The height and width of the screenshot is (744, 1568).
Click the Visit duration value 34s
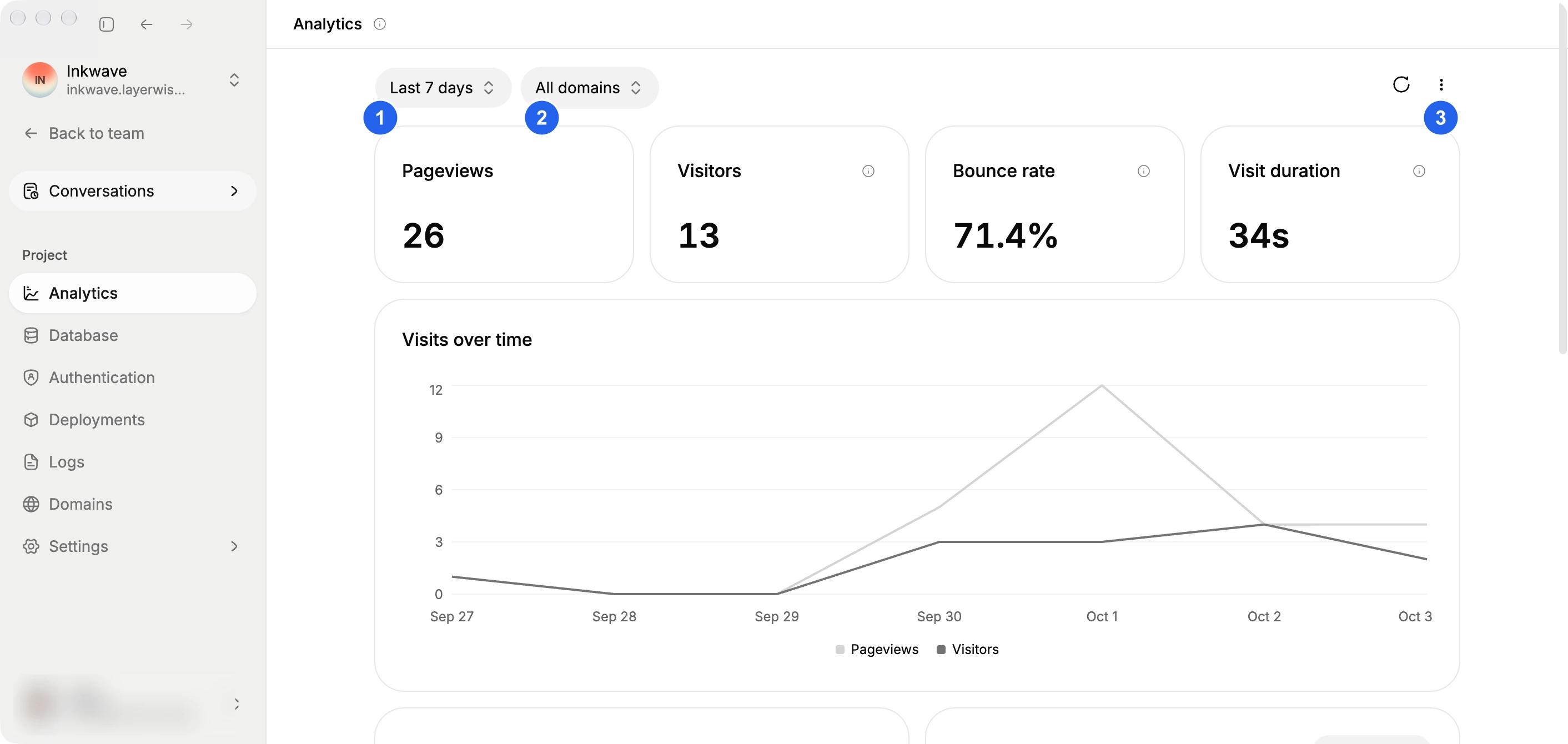click(1258, 235)
